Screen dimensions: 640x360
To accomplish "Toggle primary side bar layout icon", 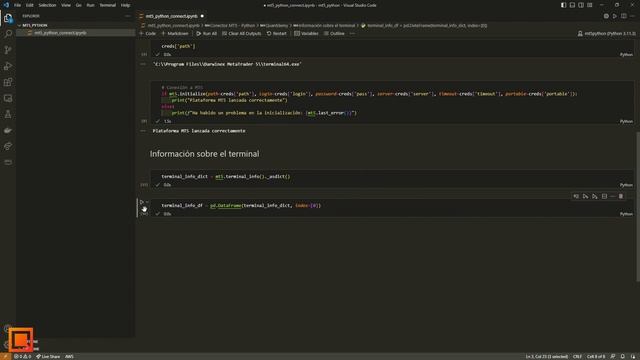I will 563,5.
